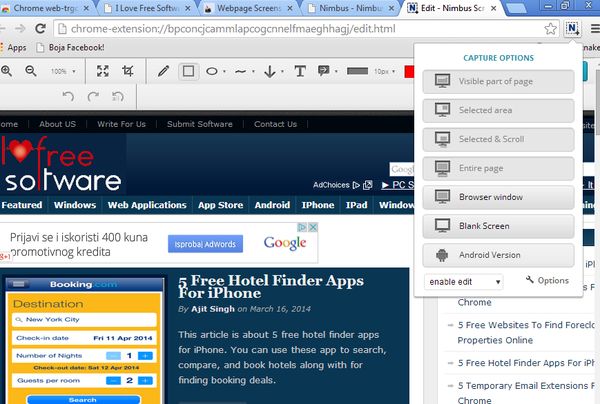Select the note callout tool
Screen dimensions: 600x404
[x=324, y=71]
